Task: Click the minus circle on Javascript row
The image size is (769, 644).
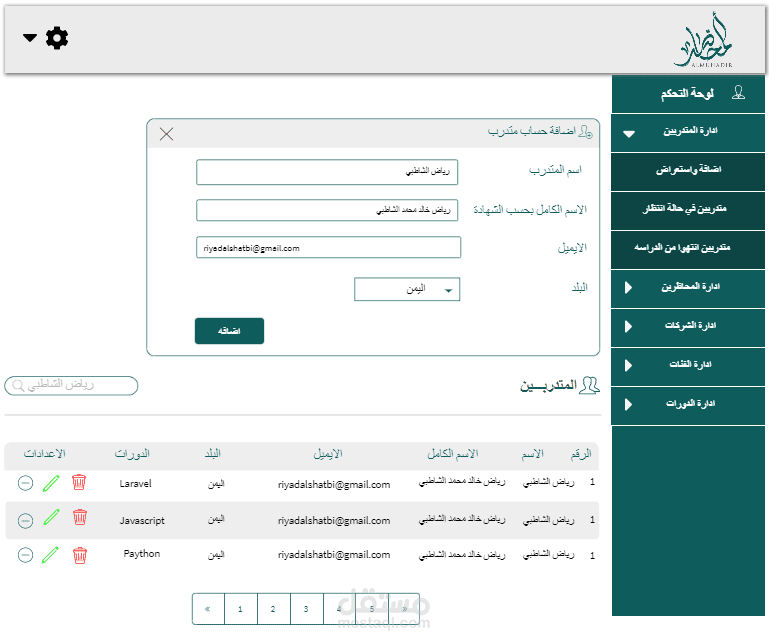Action: coord(26,520)
